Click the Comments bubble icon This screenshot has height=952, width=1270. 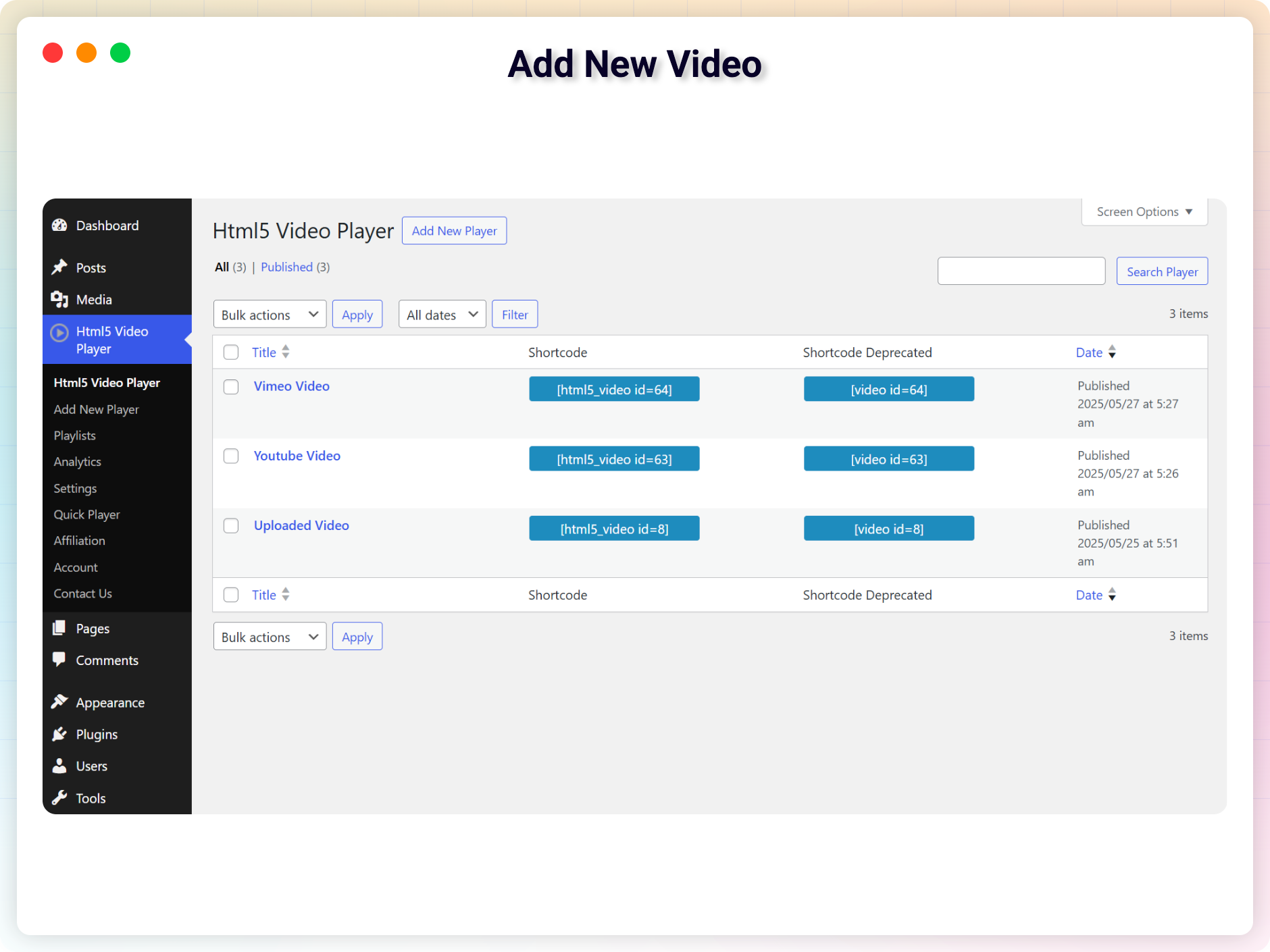click(x=59, y=660)
